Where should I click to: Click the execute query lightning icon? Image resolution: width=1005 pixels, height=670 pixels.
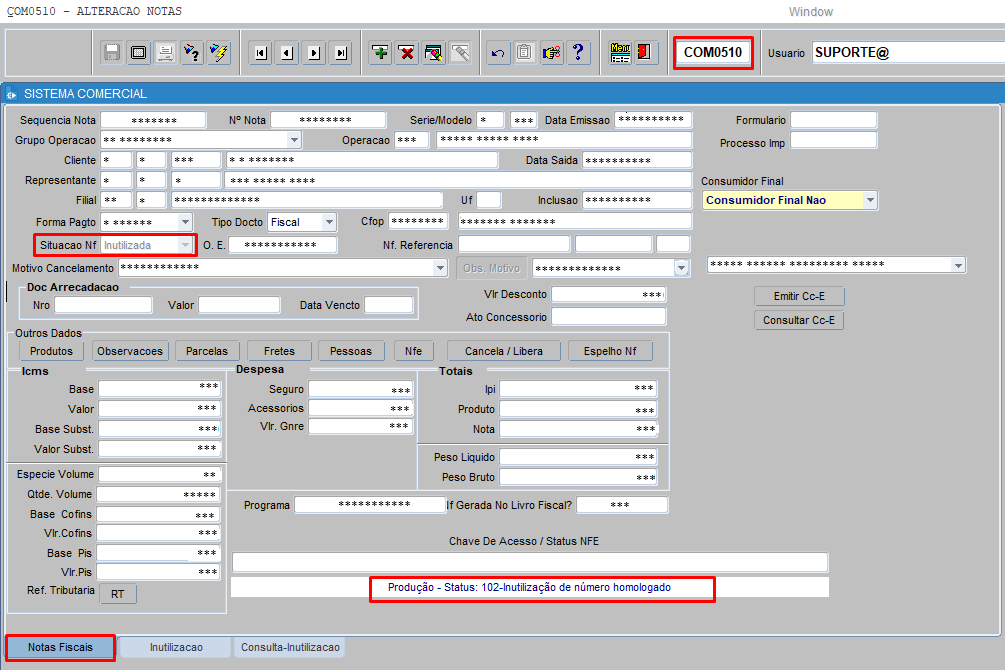point(218,53)
